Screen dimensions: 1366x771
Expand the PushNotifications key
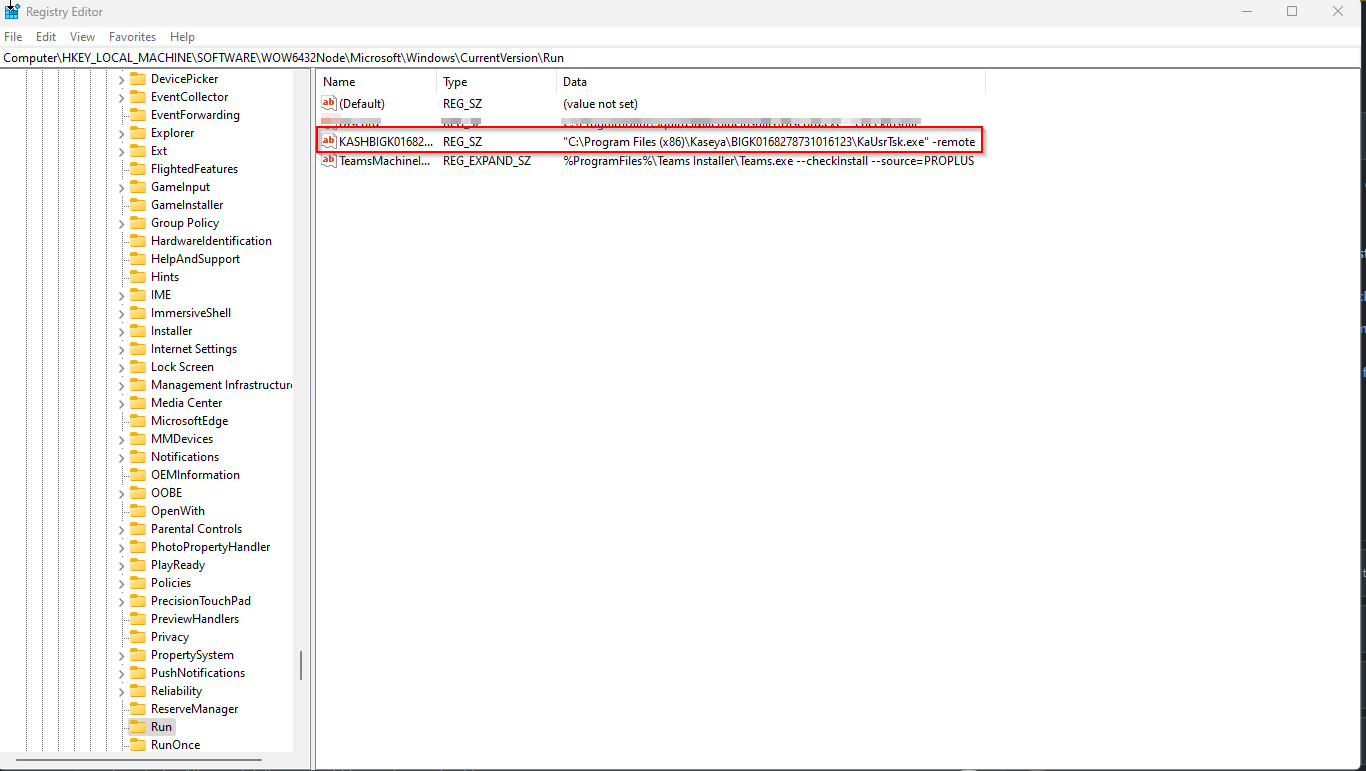click(x=119, y=673)
